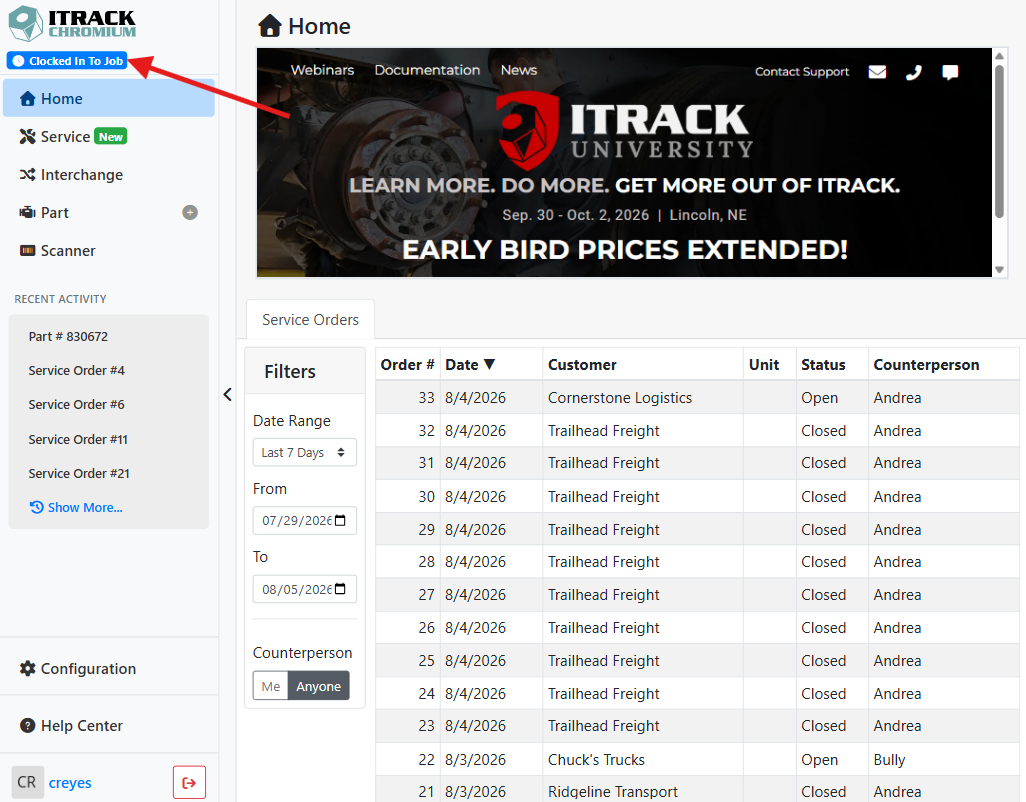Select order number 23 row
1026x802 pixels.
[x=697, y=726]
